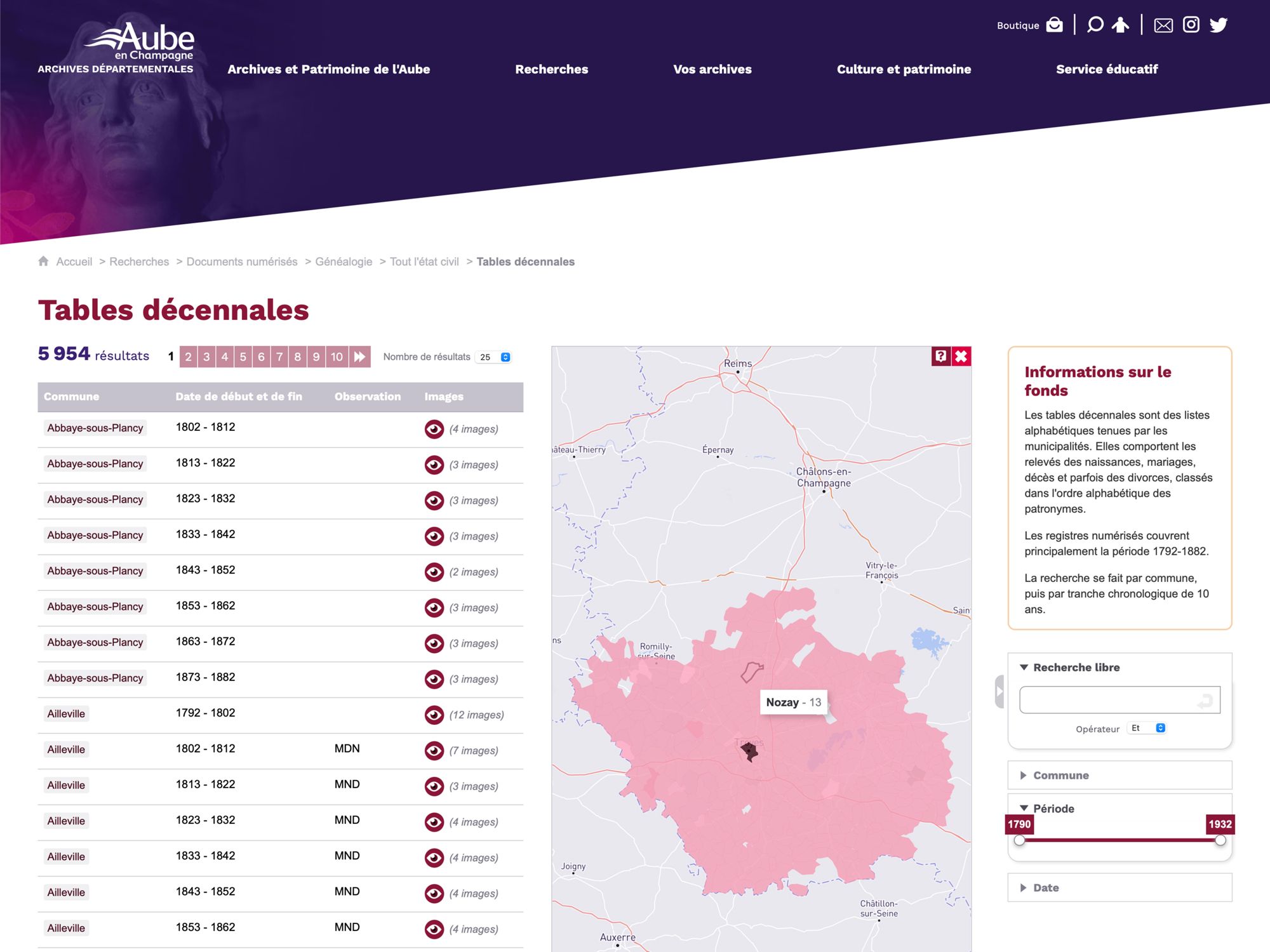Open the Recherches menu
This screenshot has height=952, width=1270.
click(x=551, y=69)
